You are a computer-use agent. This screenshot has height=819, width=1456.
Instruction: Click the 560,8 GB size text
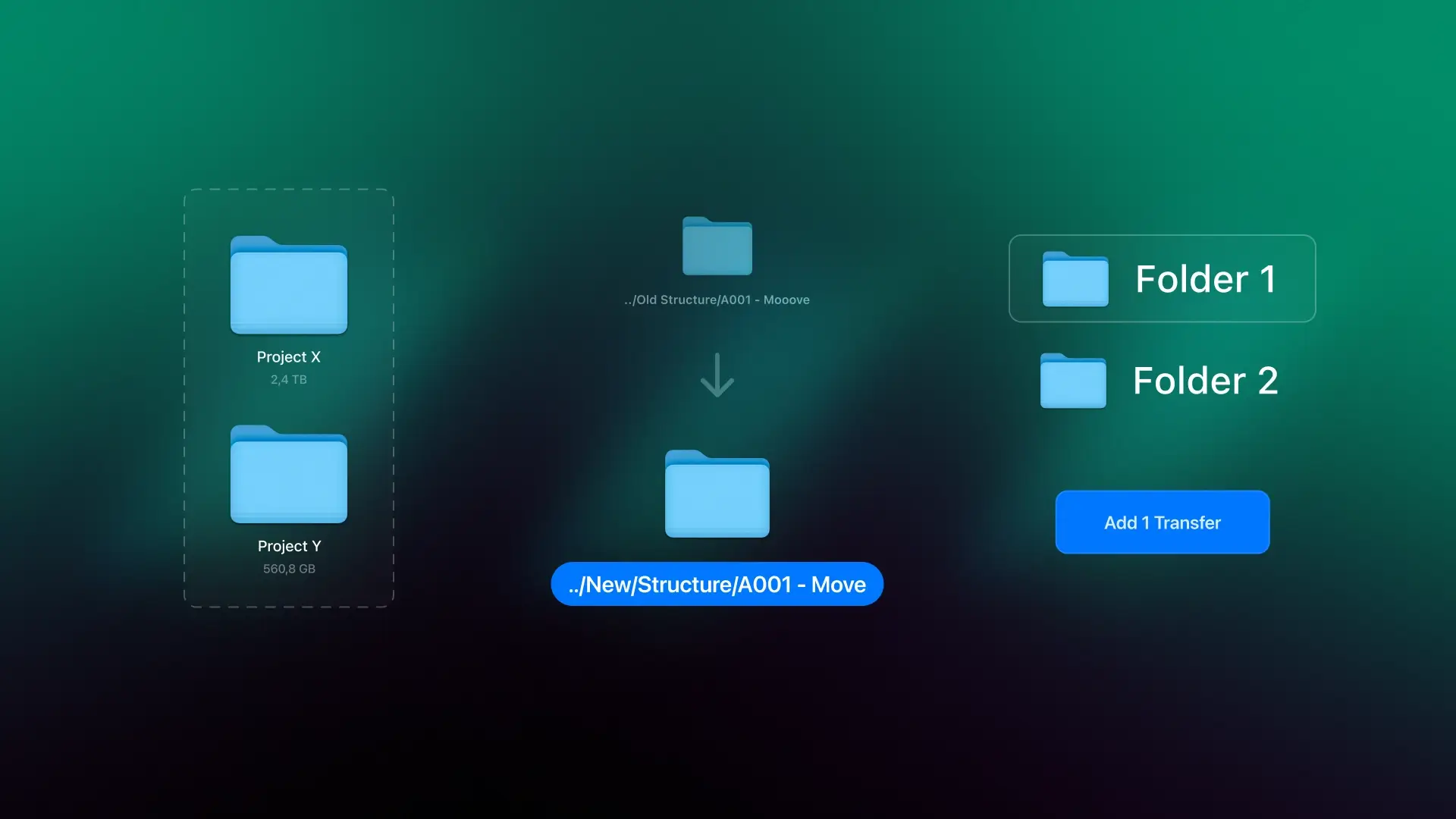point(289,569)
